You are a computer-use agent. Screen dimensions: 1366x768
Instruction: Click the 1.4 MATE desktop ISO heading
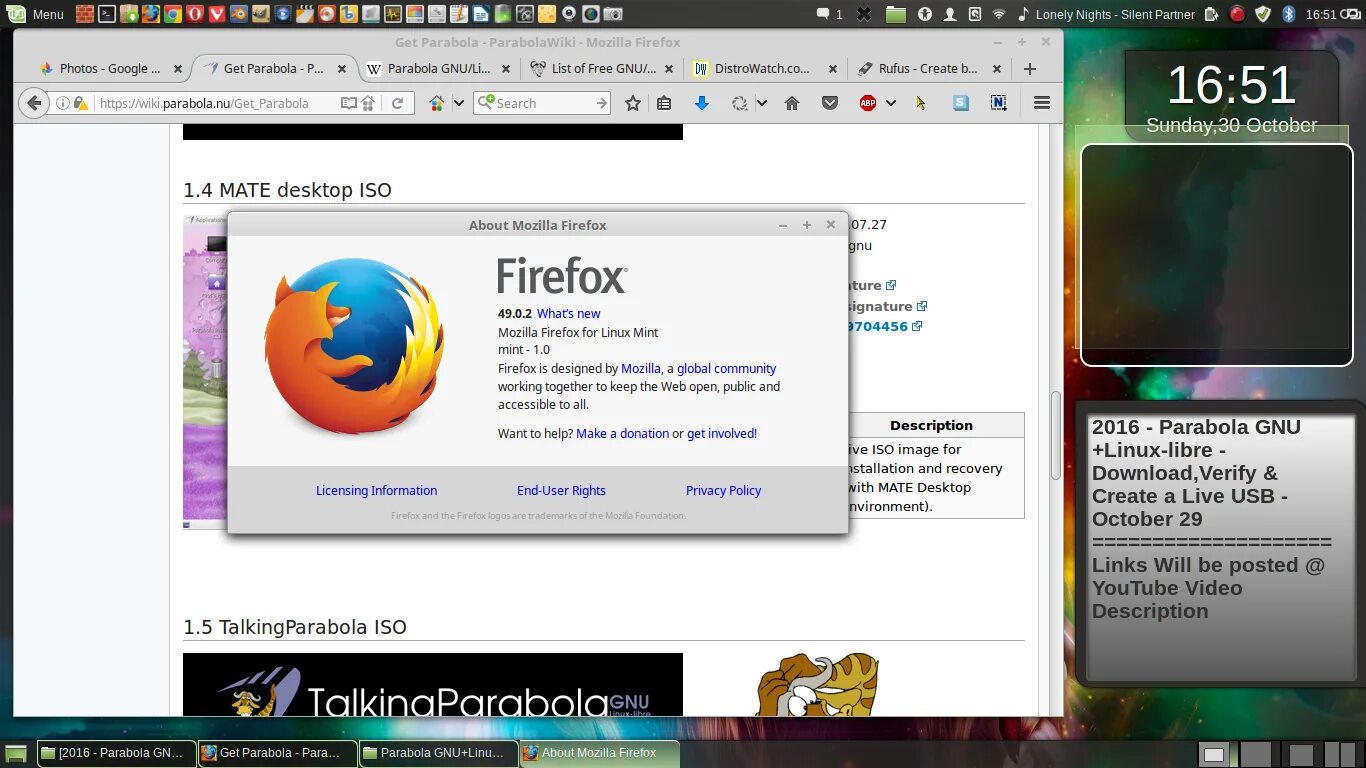point(287,190)
